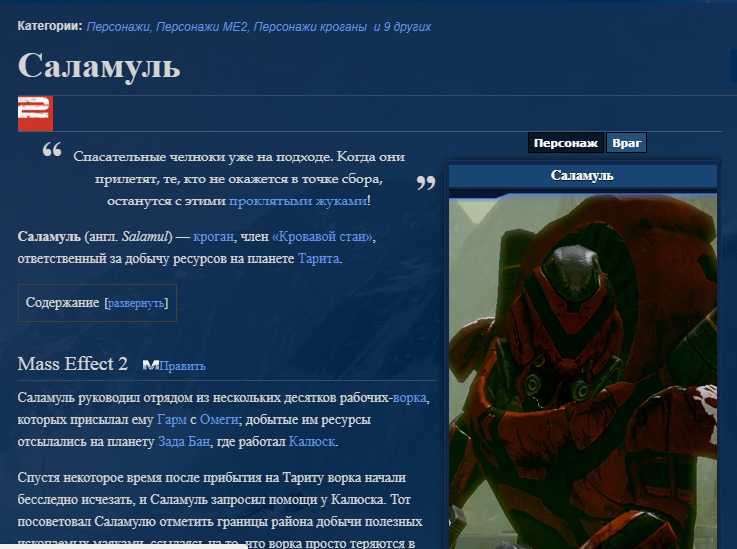Click the Категории label
Image resolution: width=737 pixels, height=549 pixels.
50,26
